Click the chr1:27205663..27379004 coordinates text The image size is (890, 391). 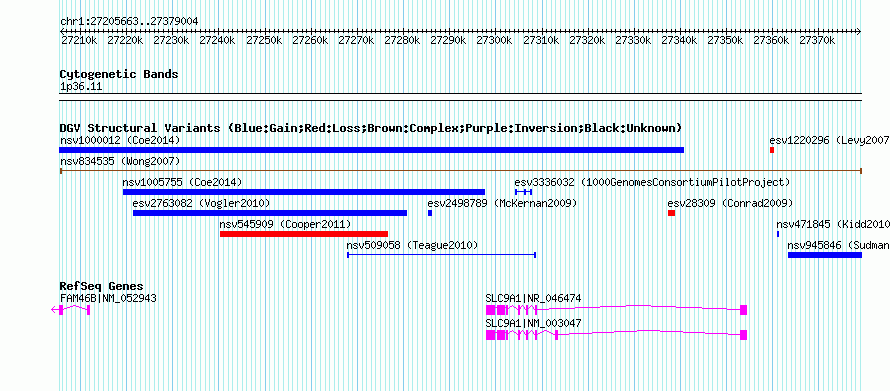(129, 22)
